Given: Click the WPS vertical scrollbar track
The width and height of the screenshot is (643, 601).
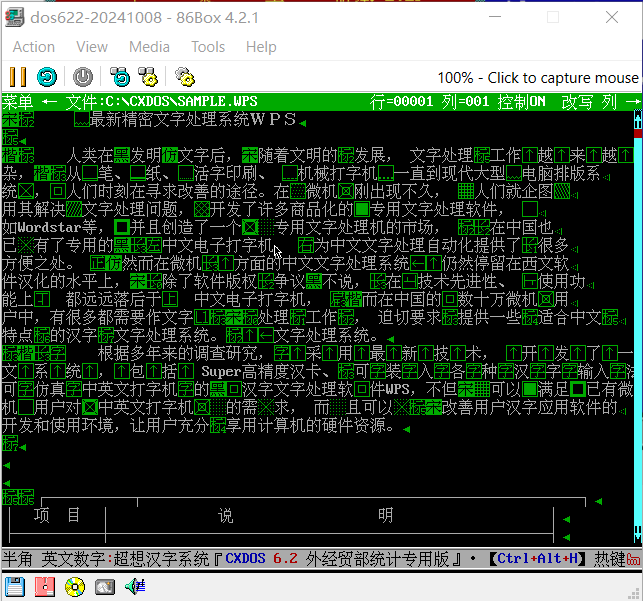Looking at the screenshot, I should coord(638,328).
